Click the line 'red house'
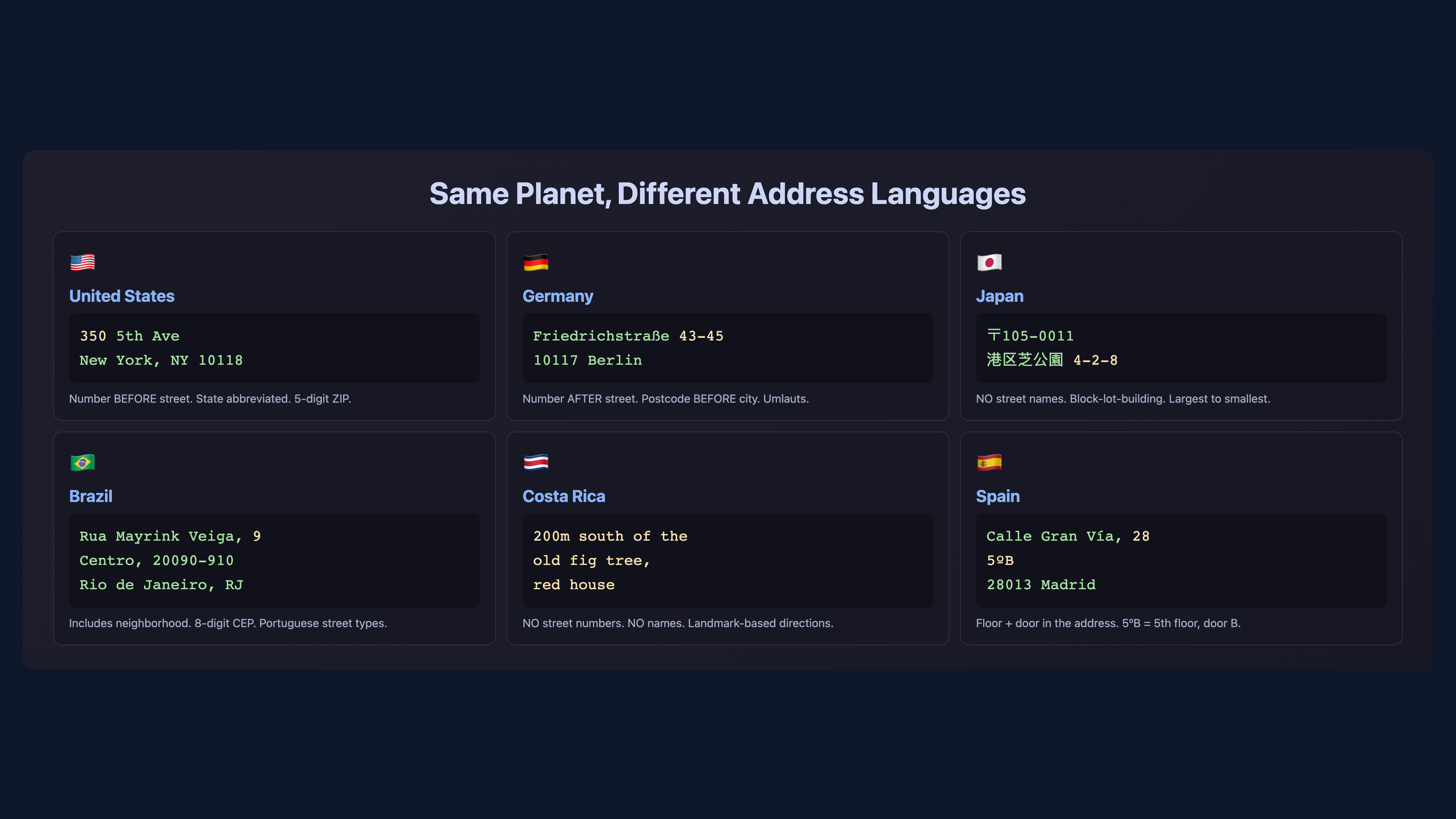 574,585
